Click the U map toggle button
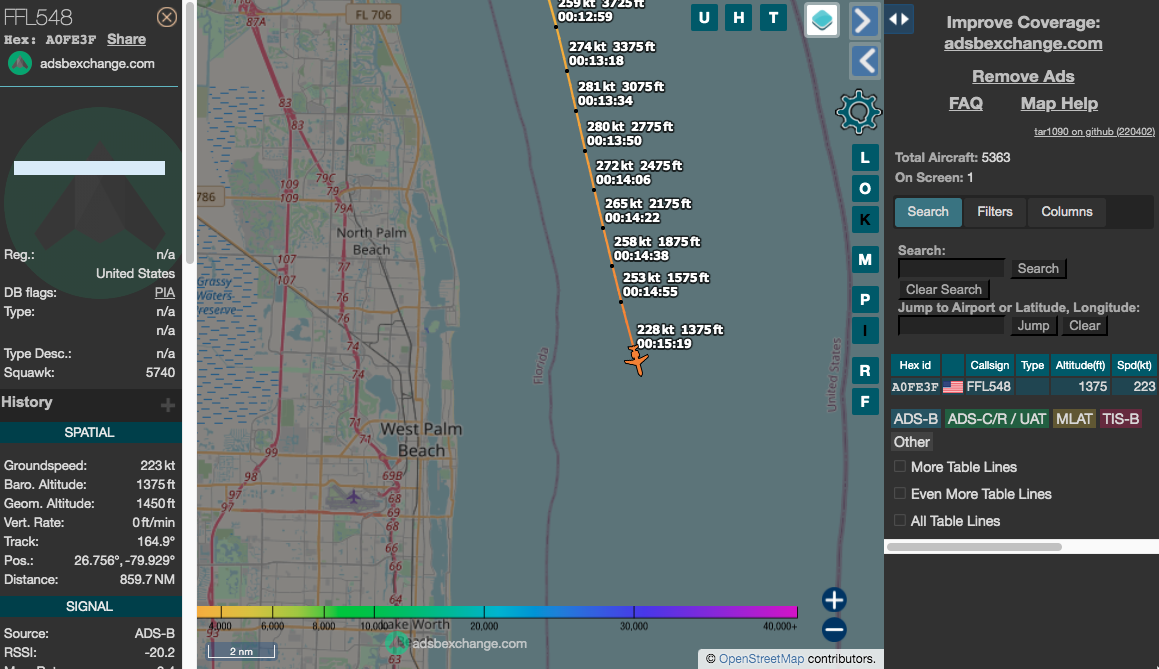Screen dimensions: 1159x669 click(x=704, y=18)
